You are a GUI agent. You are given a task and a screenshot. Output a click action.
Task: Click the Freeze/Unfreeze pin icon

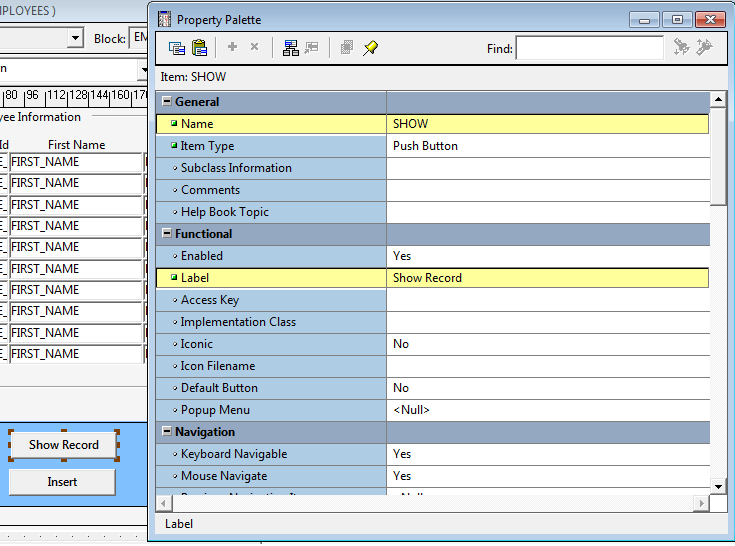pyautogui.click(x=370, y=48)
